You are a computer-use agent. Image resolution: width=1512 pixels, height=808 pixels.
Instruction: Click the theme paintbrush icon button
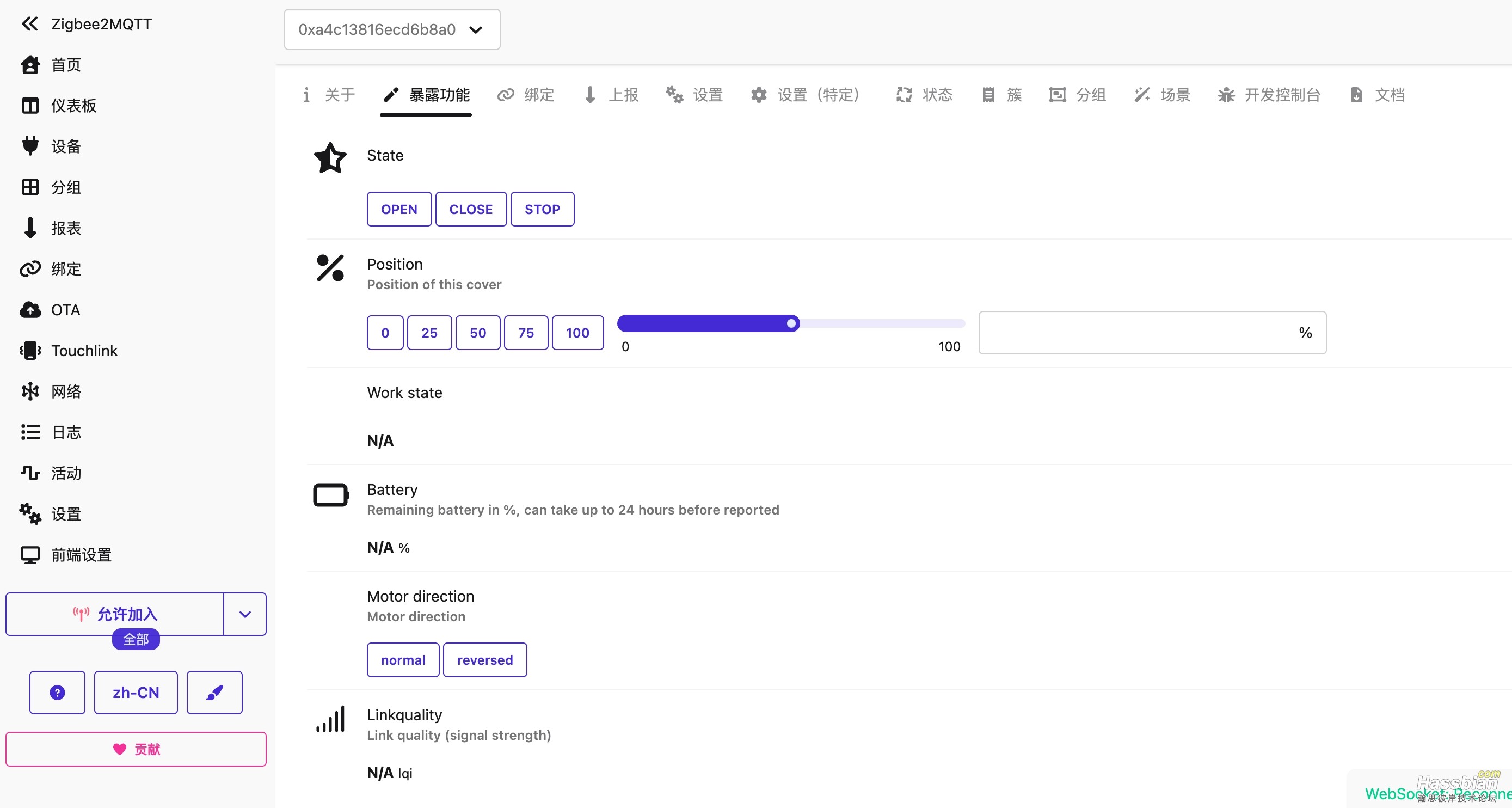[x=214, y=693]
